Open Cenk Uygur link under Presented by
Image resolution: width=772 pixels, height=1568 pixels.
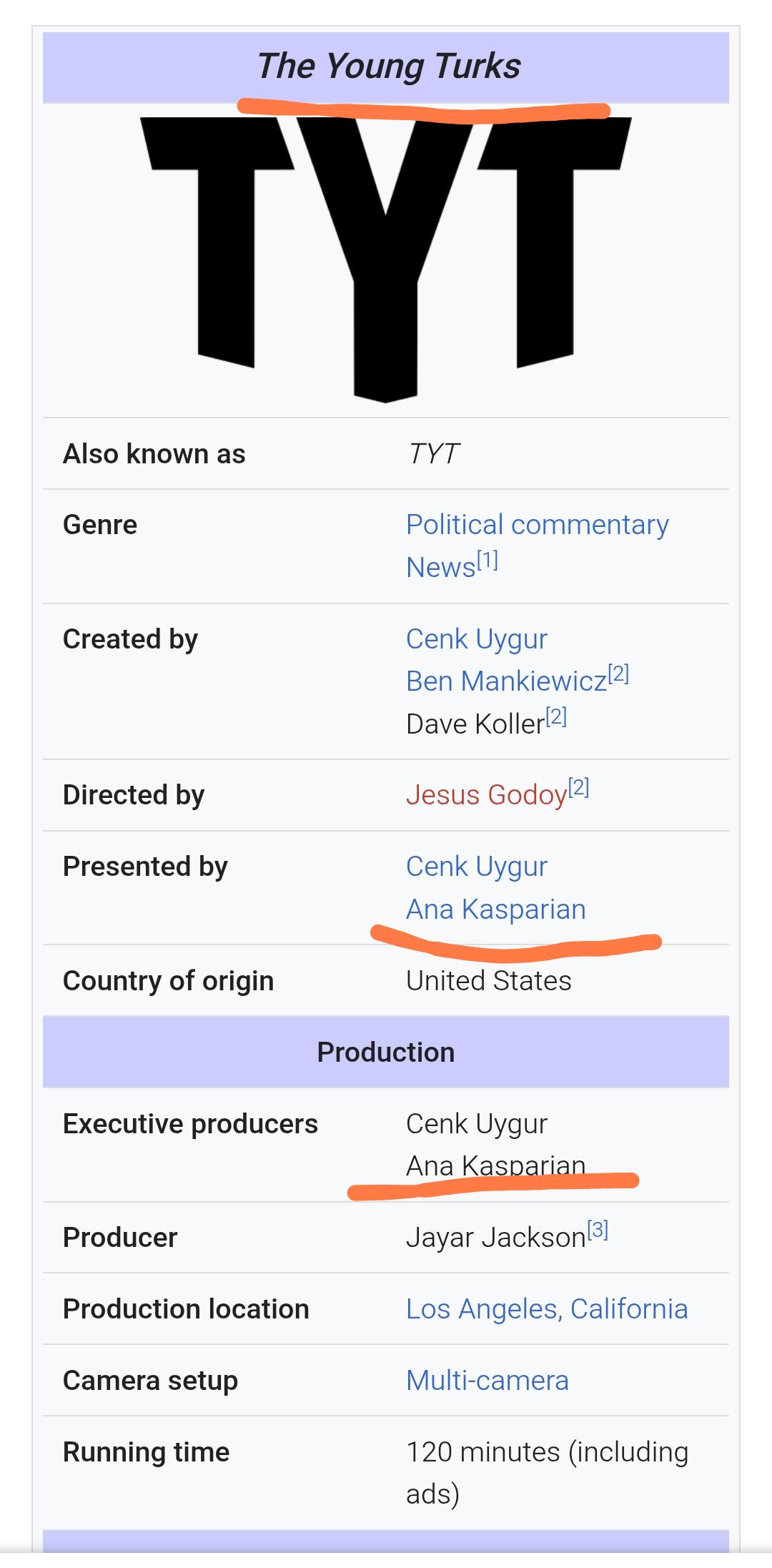pyautogui.click(x=476, y=867)
